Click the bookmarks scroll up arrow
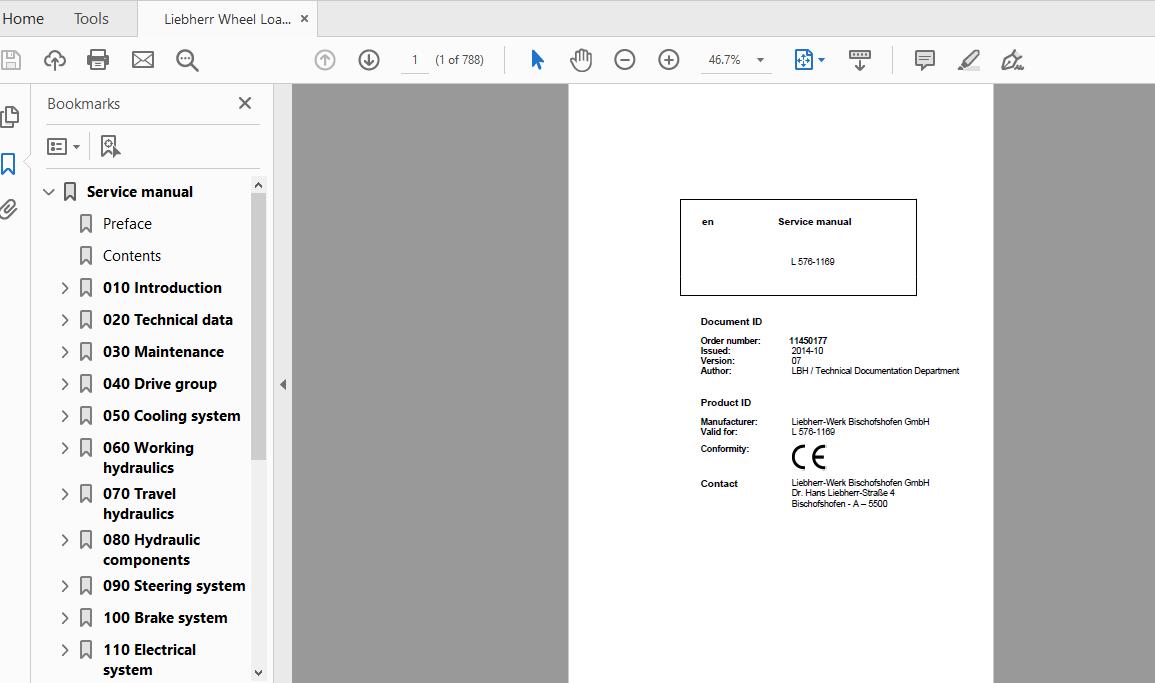1155x683 pixels. point(258,185)
